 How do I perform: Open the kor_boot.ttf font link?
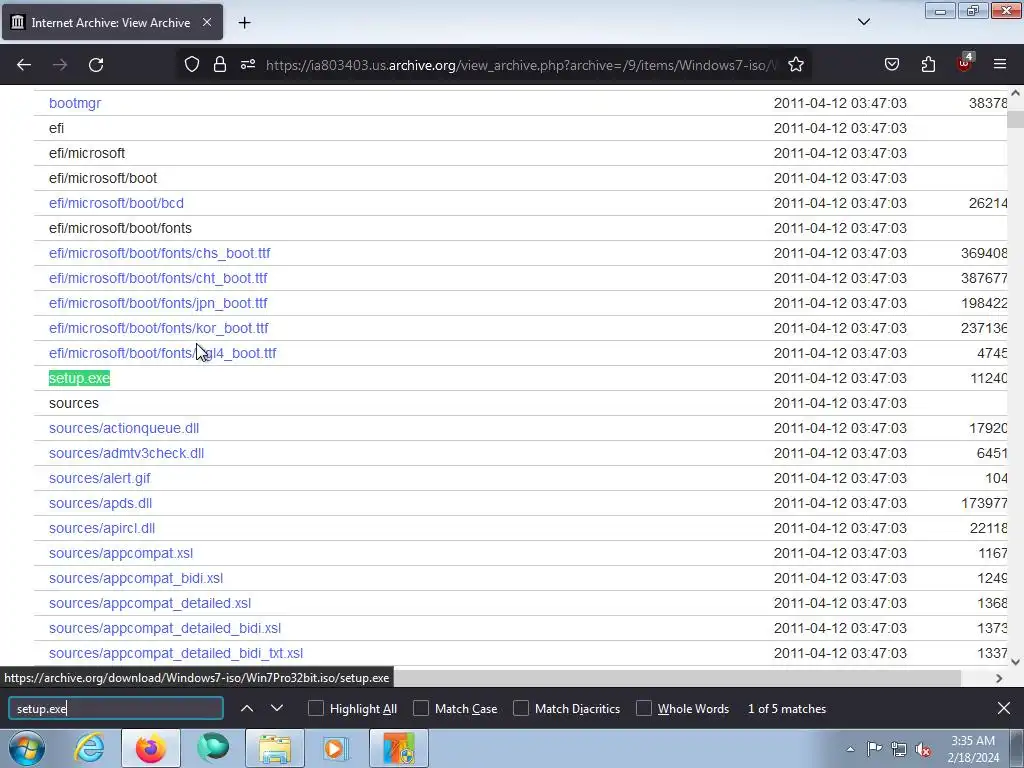click(x=159, y=328)
